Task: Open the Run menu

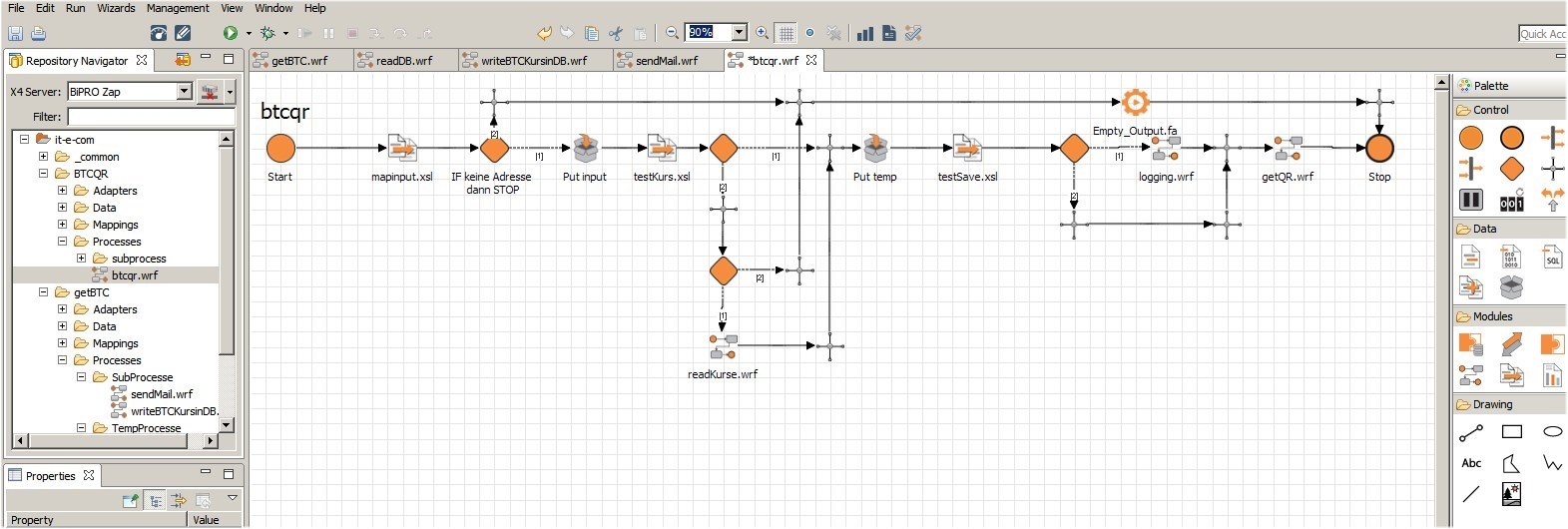Action: 76,8
